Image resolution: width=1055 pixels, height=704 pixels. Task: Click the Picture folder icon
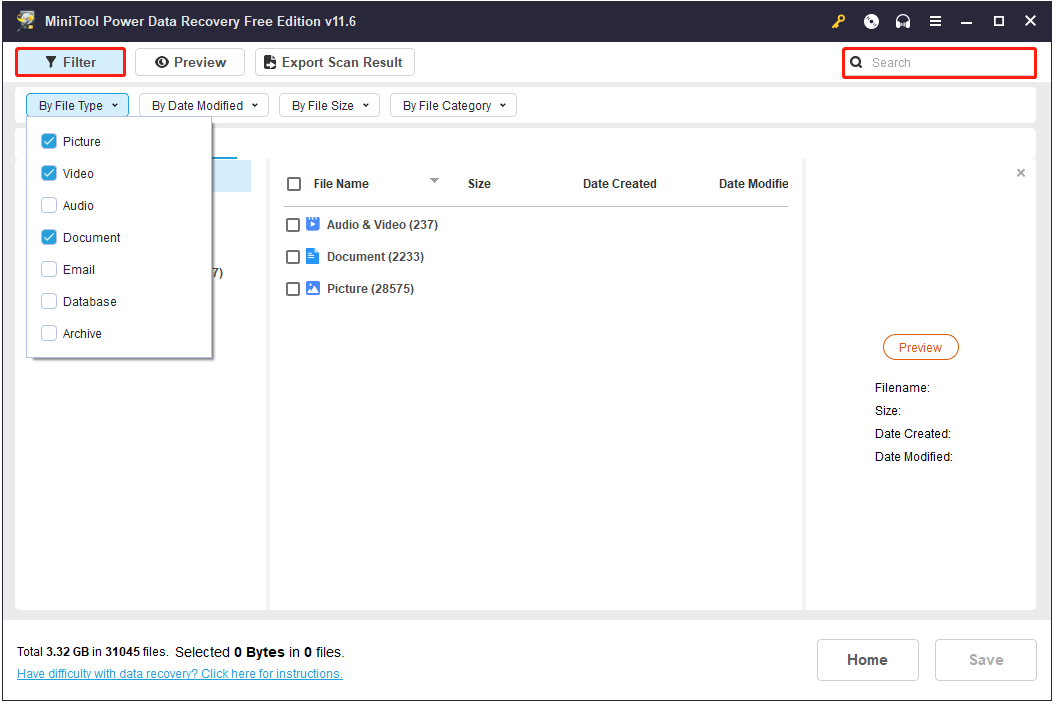coord(313,288)
